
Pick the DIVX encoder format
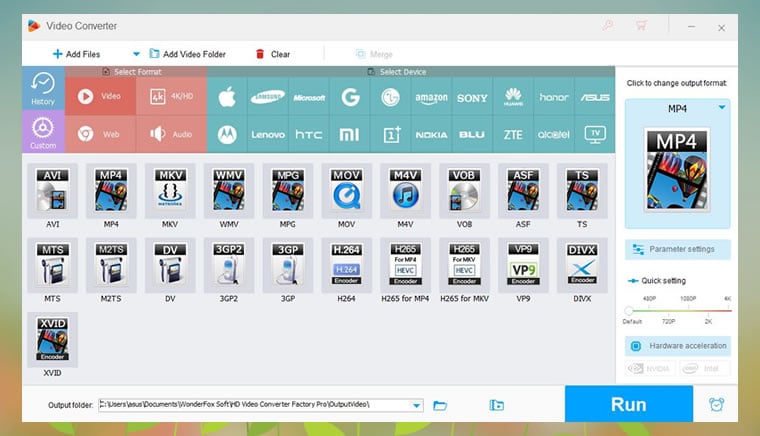coord(582,265)
